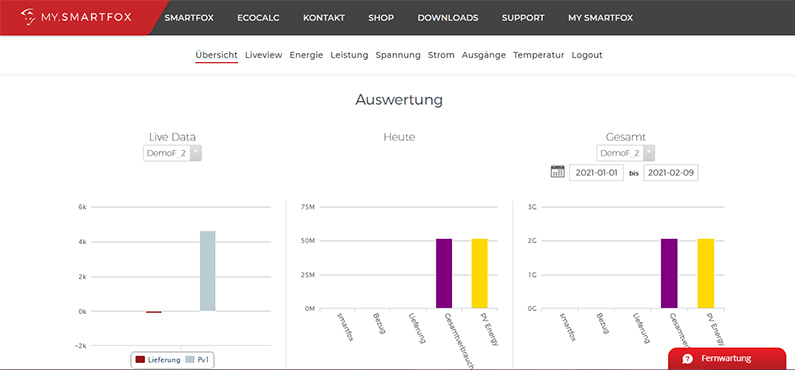The height and width of the screenshot is (370, 795).
Task: Click the '75M' axis value in Heute chart
Action: [309, 207]
